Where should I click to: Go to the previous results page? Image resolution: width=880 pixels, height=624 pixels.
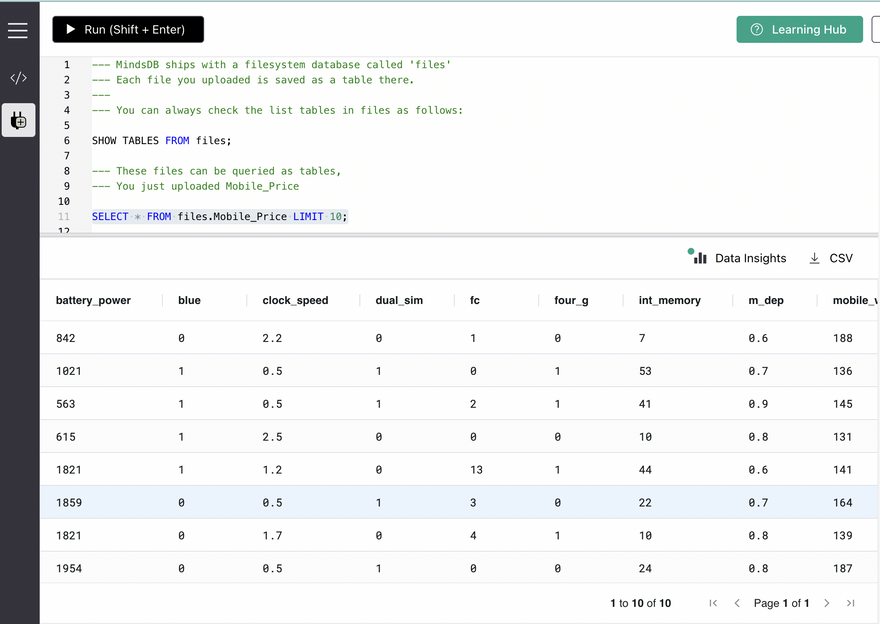coord(737,603)
